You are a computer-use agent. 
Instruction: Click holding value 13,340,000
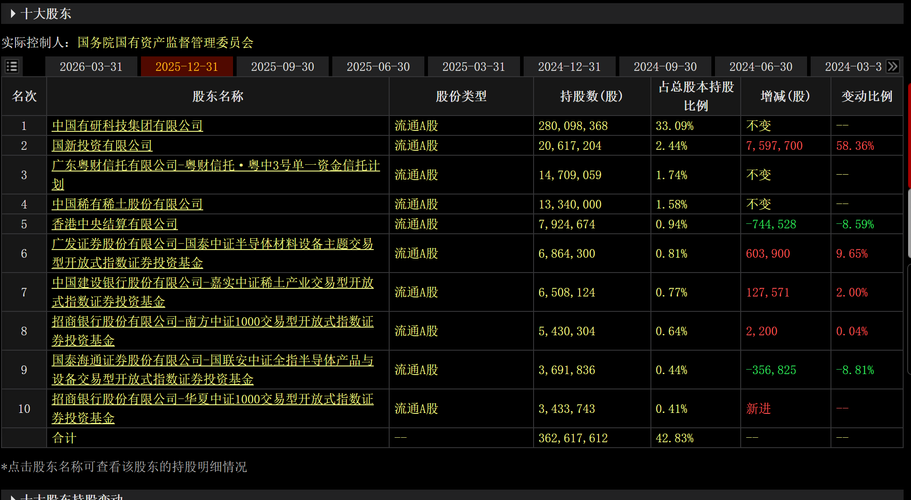click(570, 204)
